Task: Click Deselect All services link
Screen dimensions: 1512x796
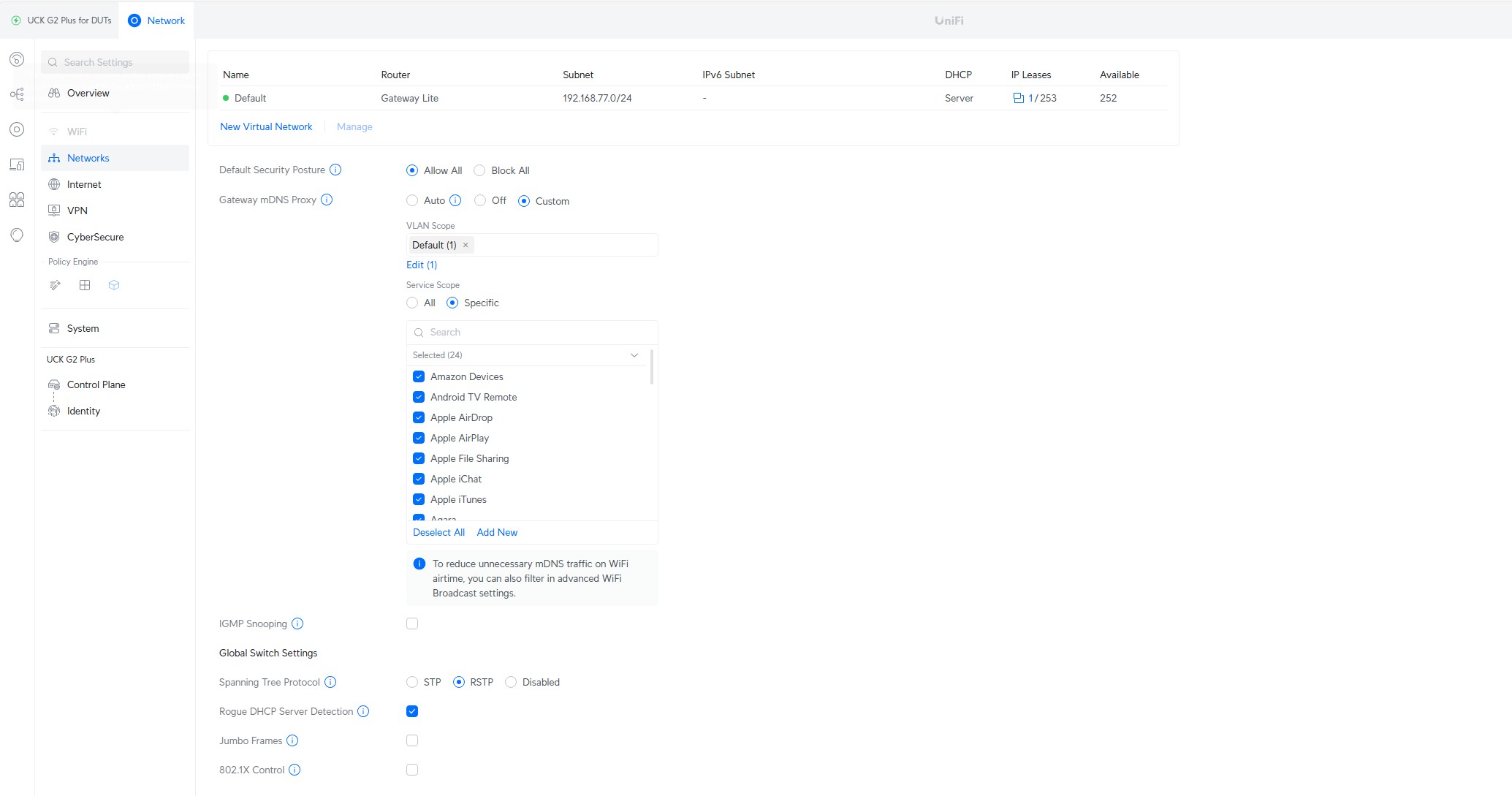Action: 438,532
